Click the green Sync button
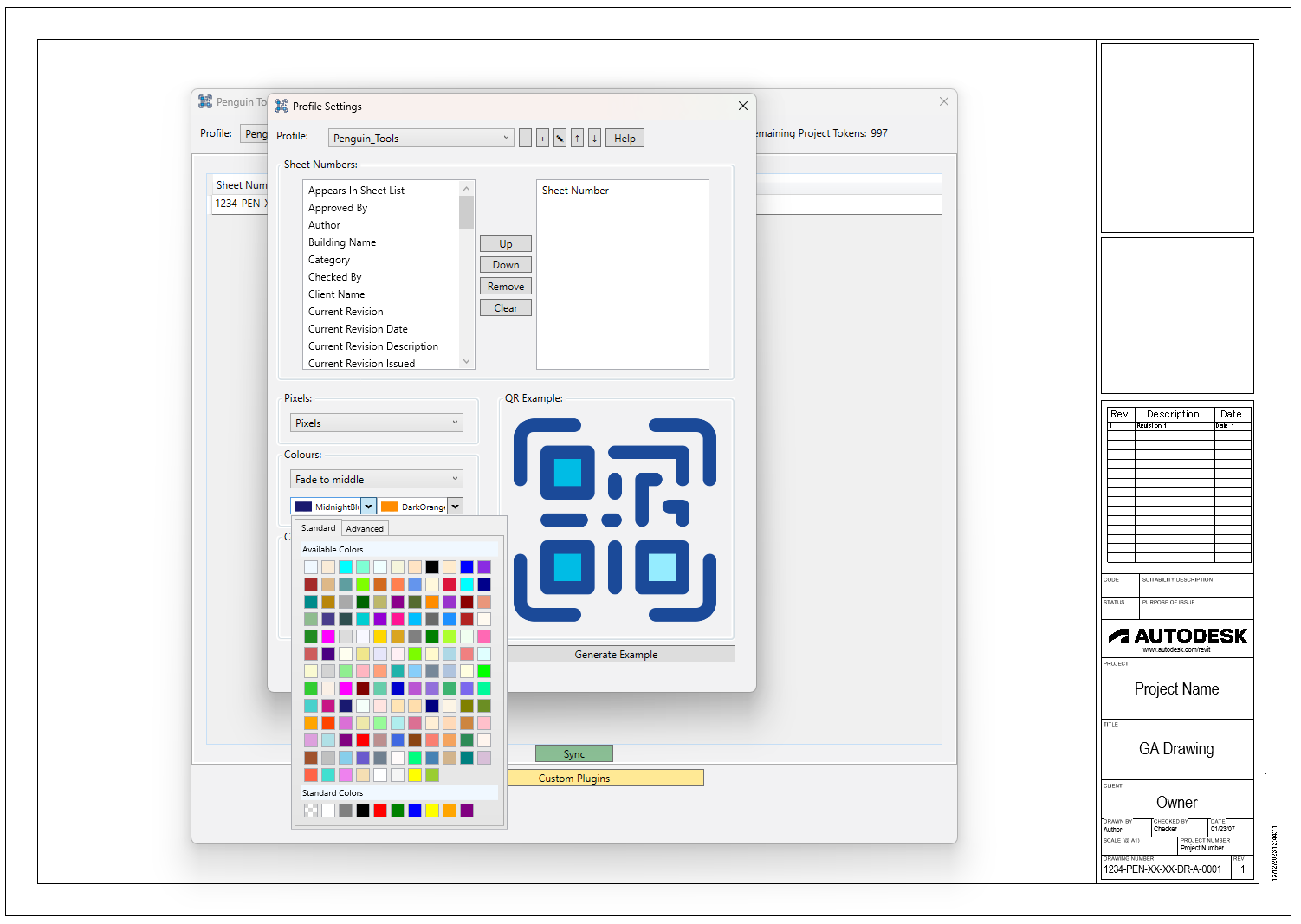This screenshot has width=1301, height=924. coord(574,754)
